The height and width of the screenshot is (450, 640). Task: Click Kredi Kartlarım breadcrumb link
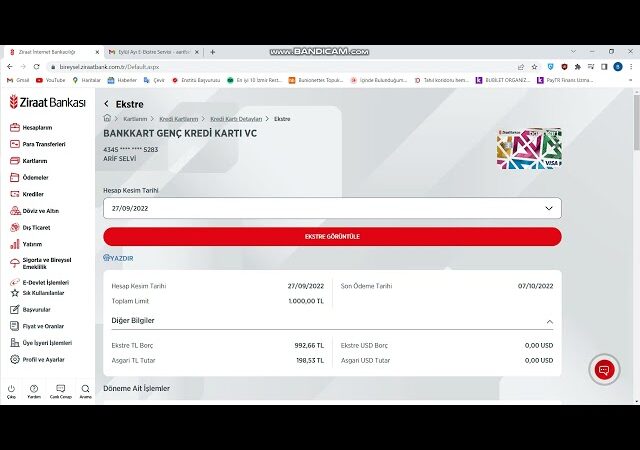(x=180, y=118)
